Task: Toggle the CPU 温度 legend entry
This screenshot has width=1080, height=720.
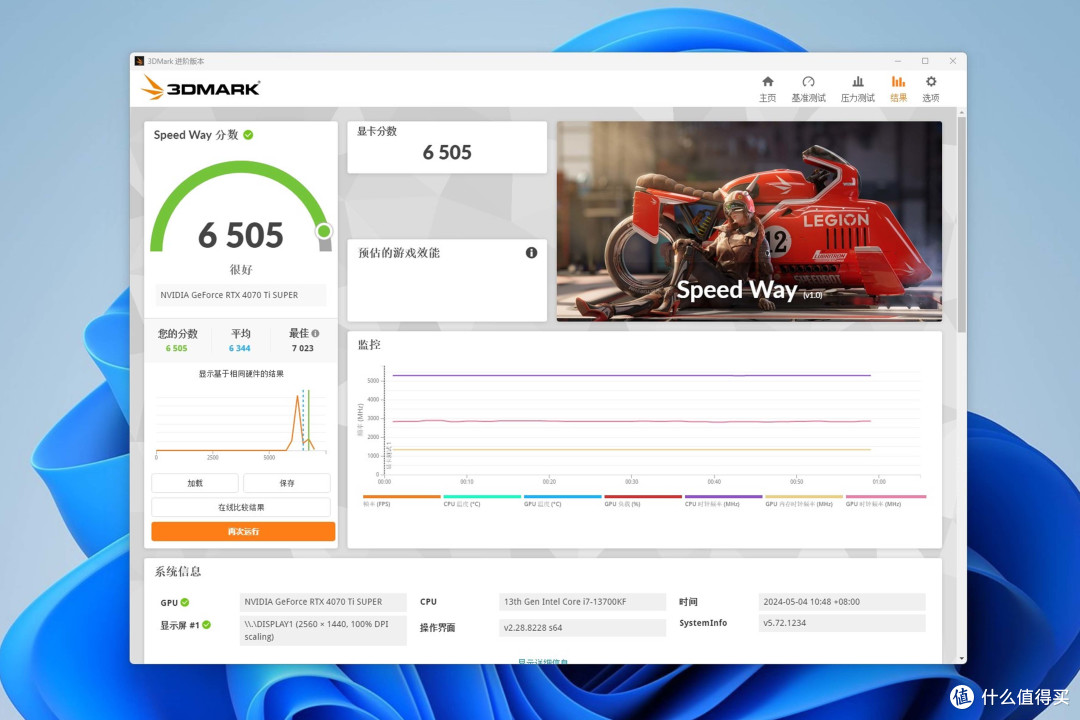Action: click(x=482, y=500)
